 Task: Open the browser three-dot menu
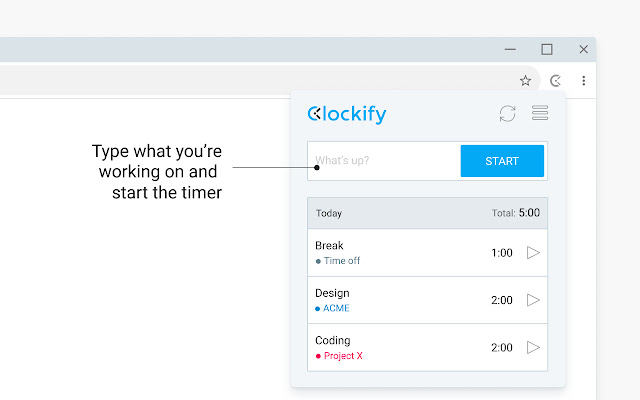tap(583, 81)
